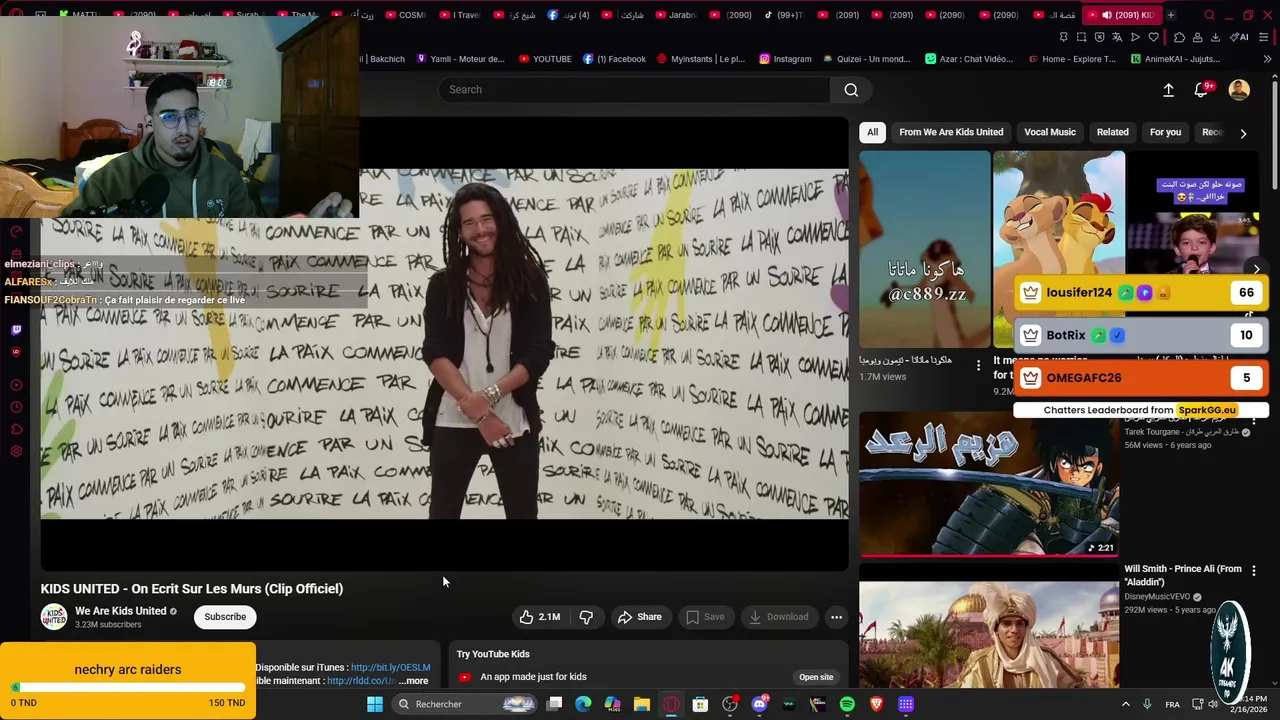
Task: Click the browser tab search magnifier icon
Action: [x=1209, y=15]
